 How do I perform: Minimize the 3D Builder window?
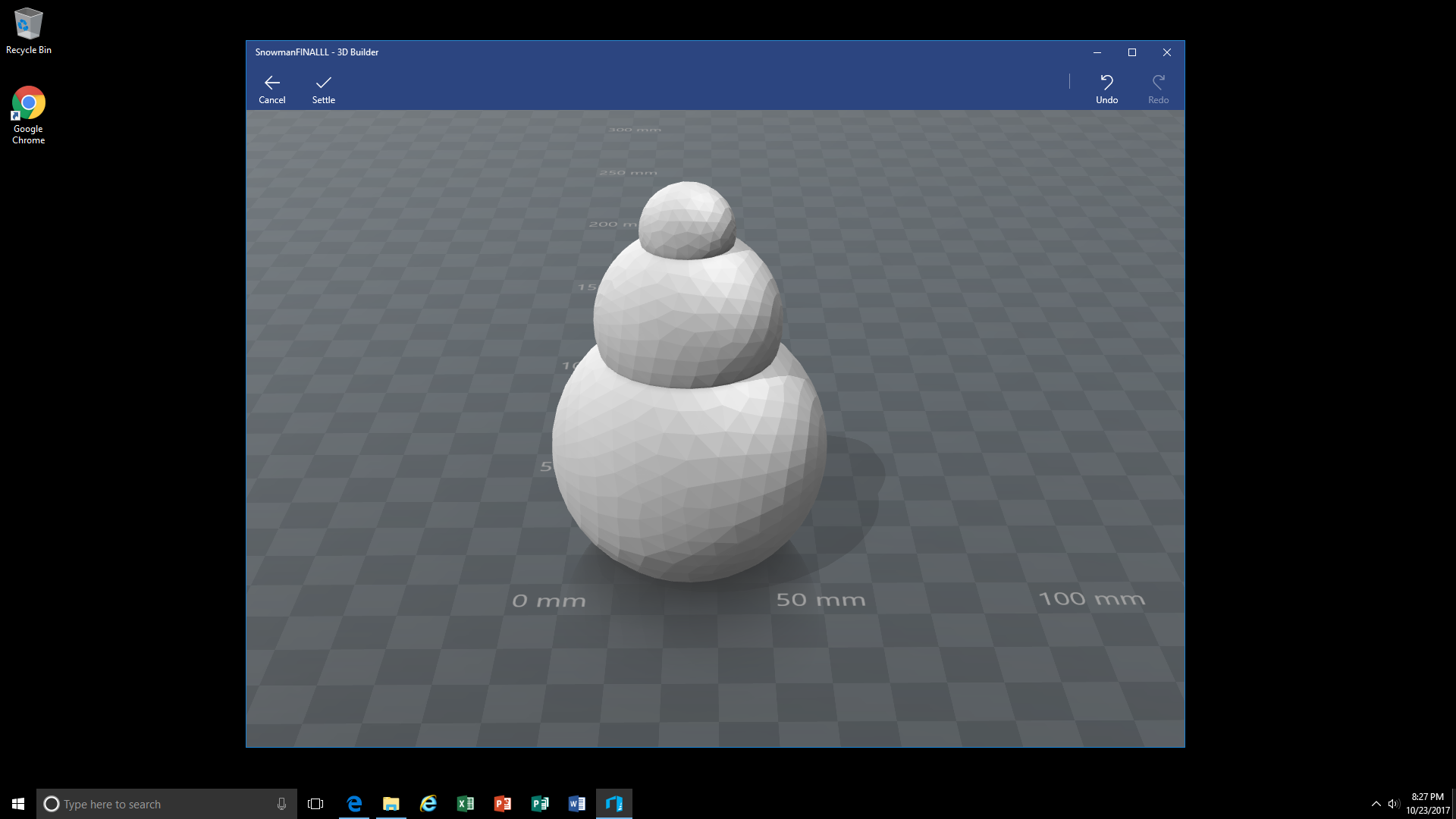[1097, 52]
